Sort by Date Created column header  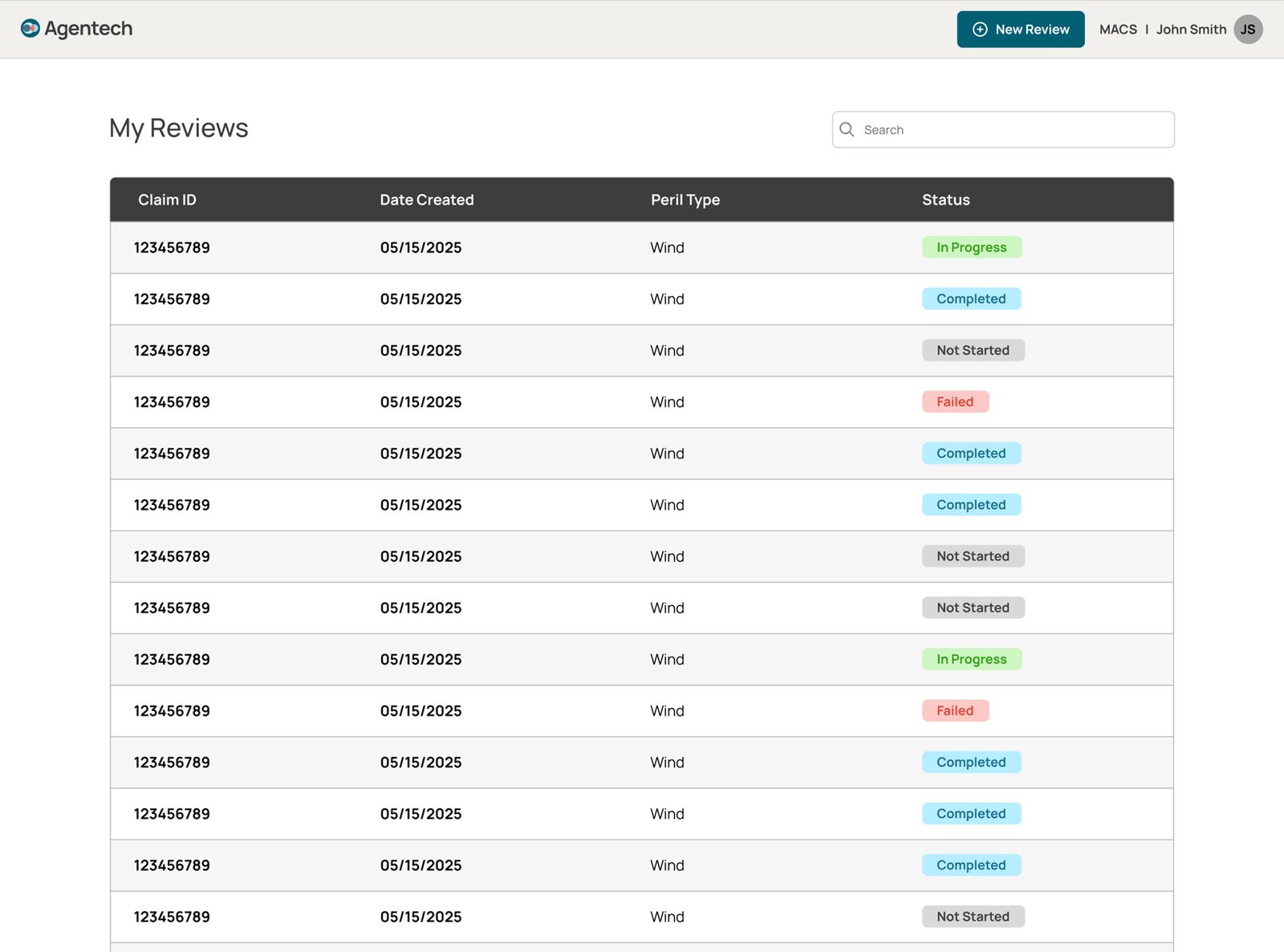427,200
